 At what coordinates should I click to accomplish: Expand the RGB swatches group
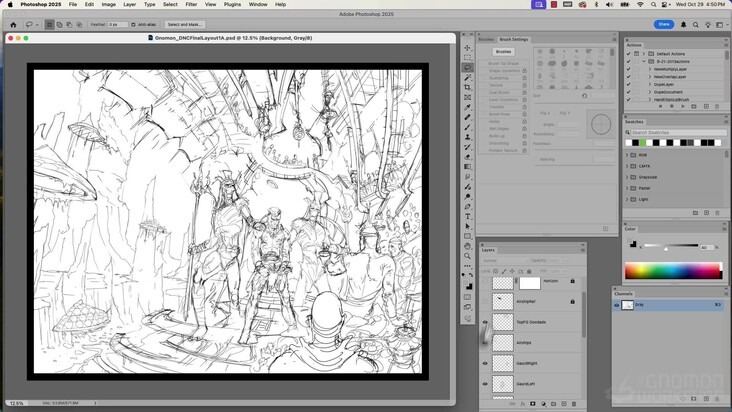628,155
